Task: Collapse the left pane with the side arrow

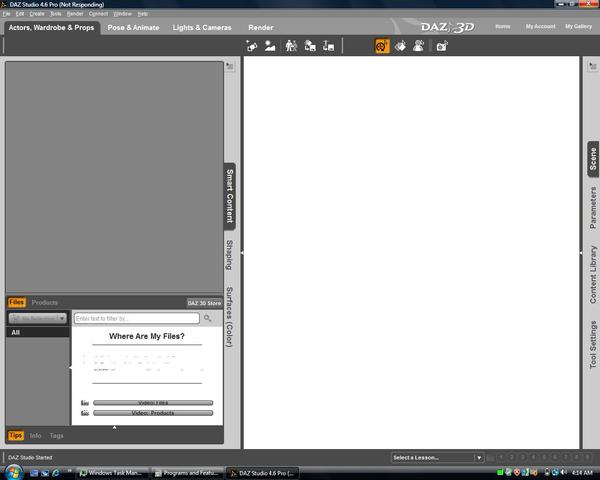Action: (x=242, y=253)
